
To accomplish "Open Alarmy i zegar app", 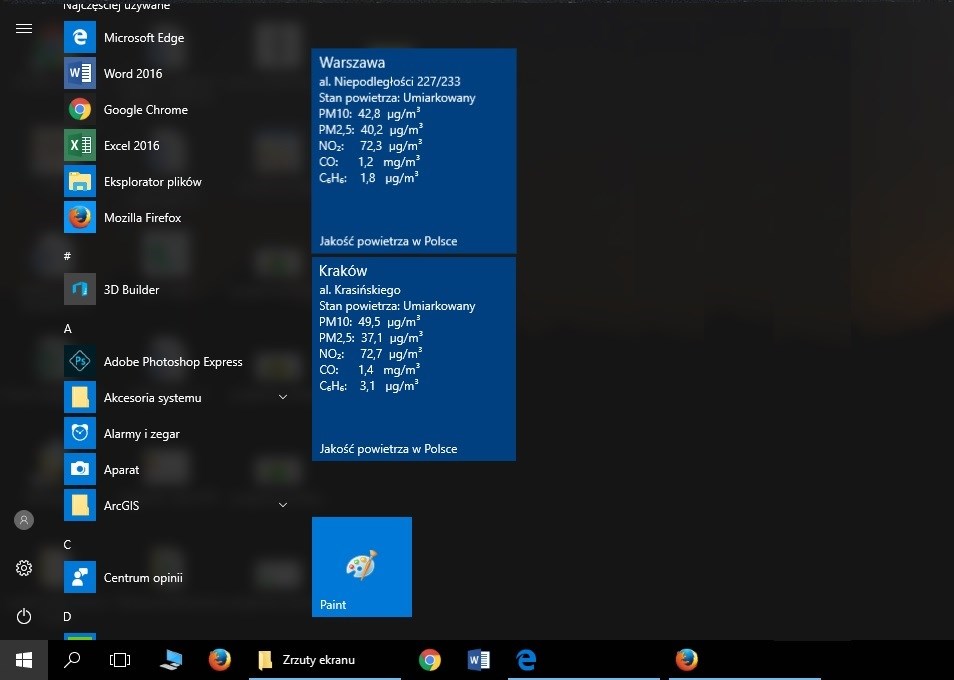I will tap(176, 433).
